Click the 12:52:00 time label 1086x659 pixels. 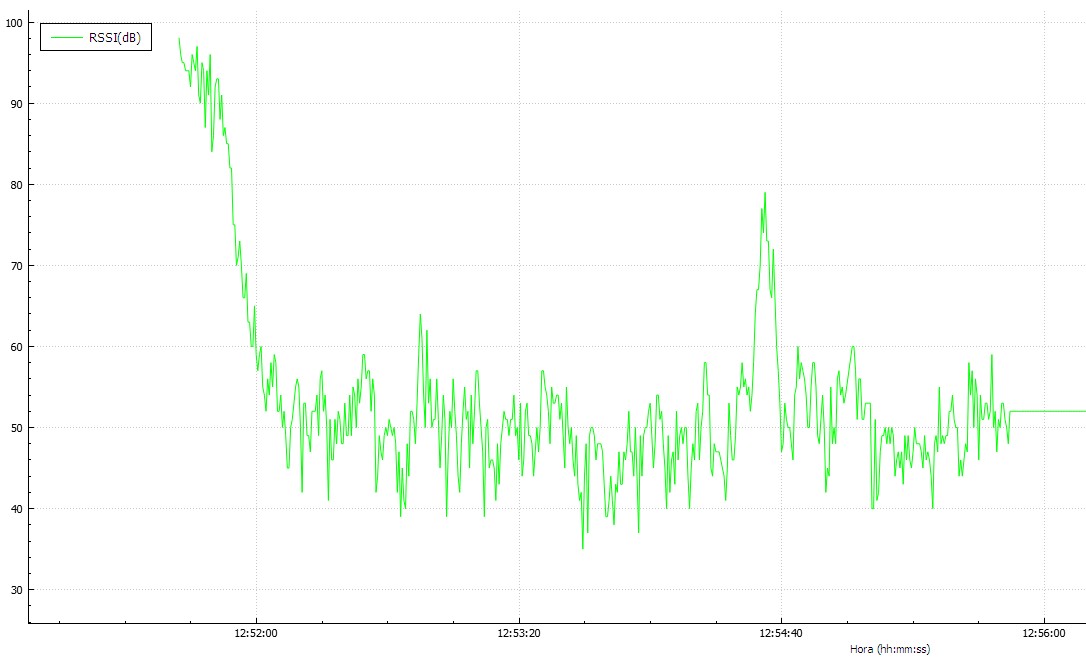click(256, 634)
